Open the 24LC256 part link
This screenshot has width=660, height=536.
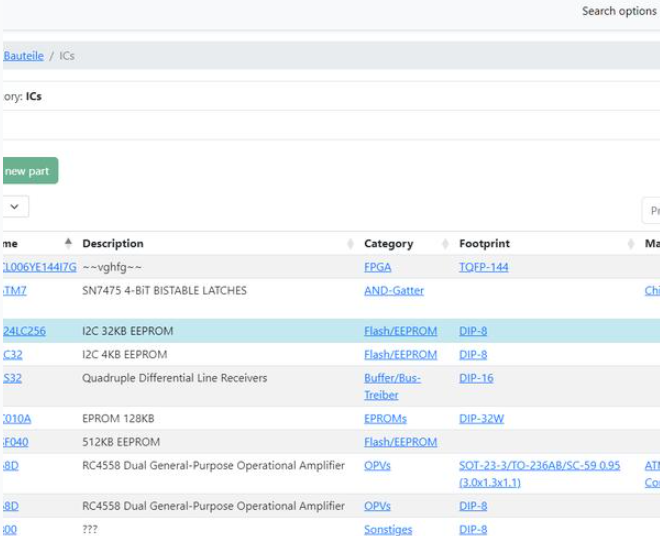pos(24,331)
